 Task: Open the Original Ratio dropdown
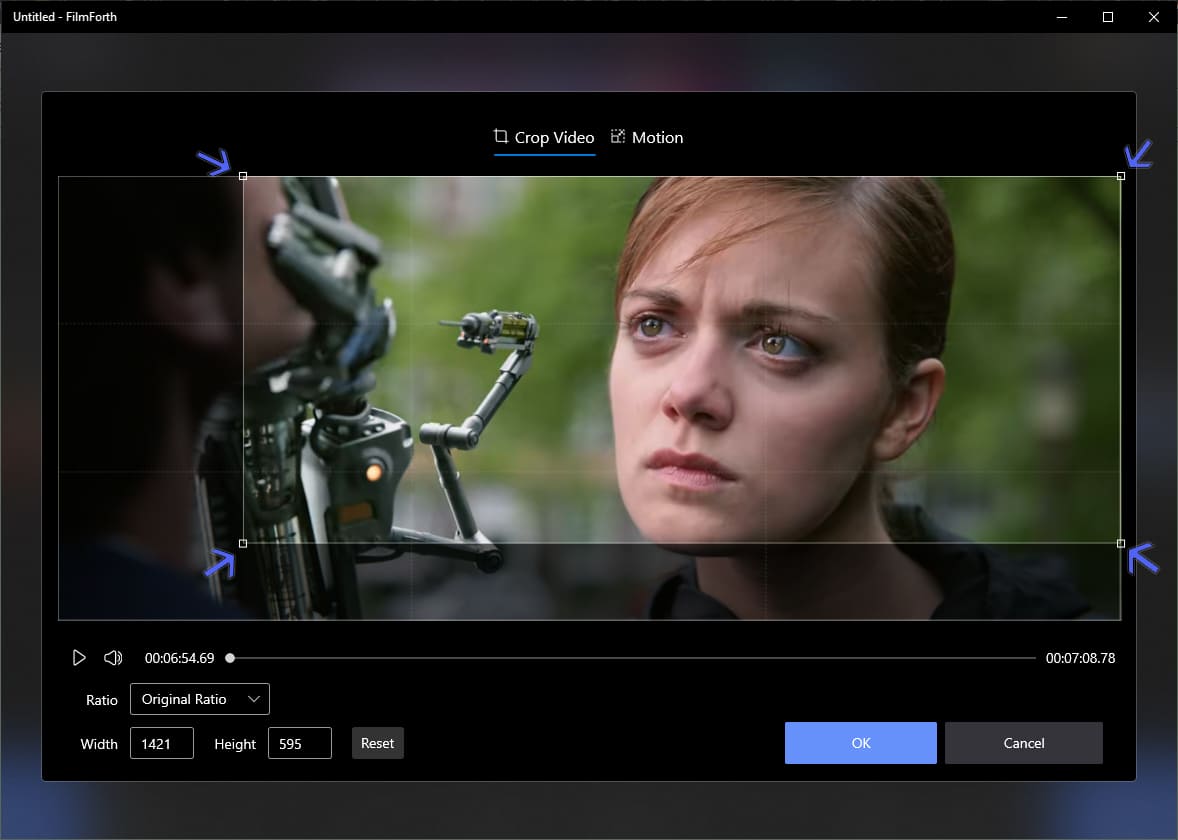tap(200, 699)
